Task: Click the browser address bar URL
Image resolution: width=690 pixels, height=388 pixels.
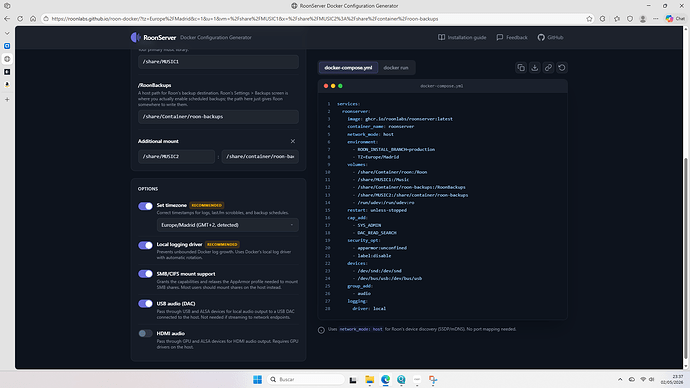Action: [245, 19]
